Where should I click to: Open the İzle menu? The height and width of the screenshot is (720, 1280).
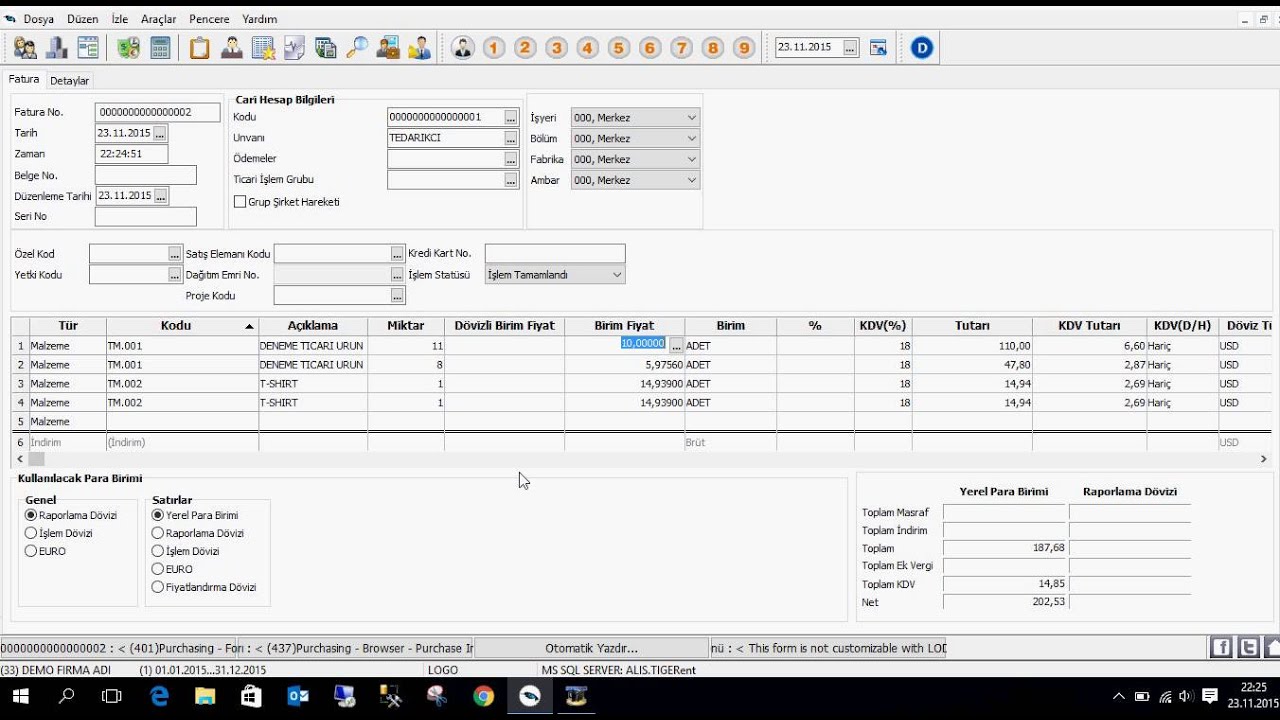pyautogui.click(x=120, y=19)
